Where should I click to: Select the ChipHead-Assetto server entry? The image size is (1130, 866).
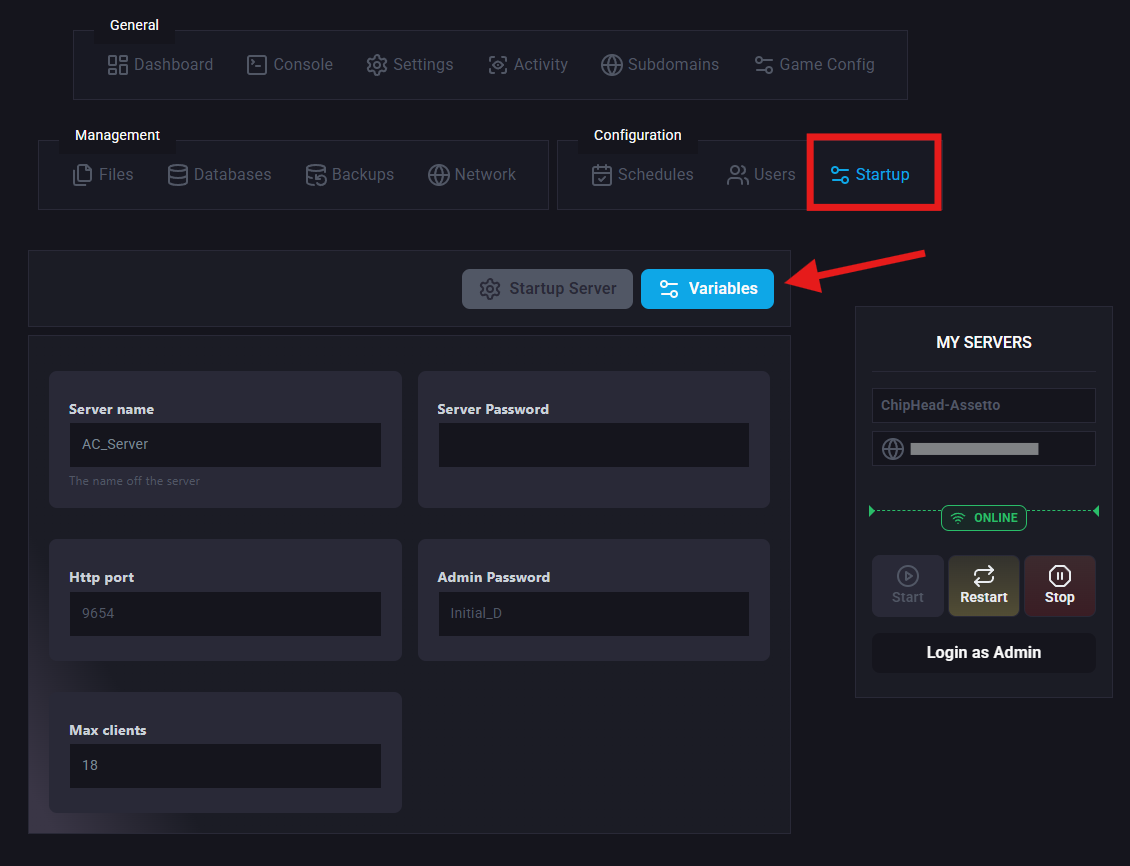tap(984, 406)
